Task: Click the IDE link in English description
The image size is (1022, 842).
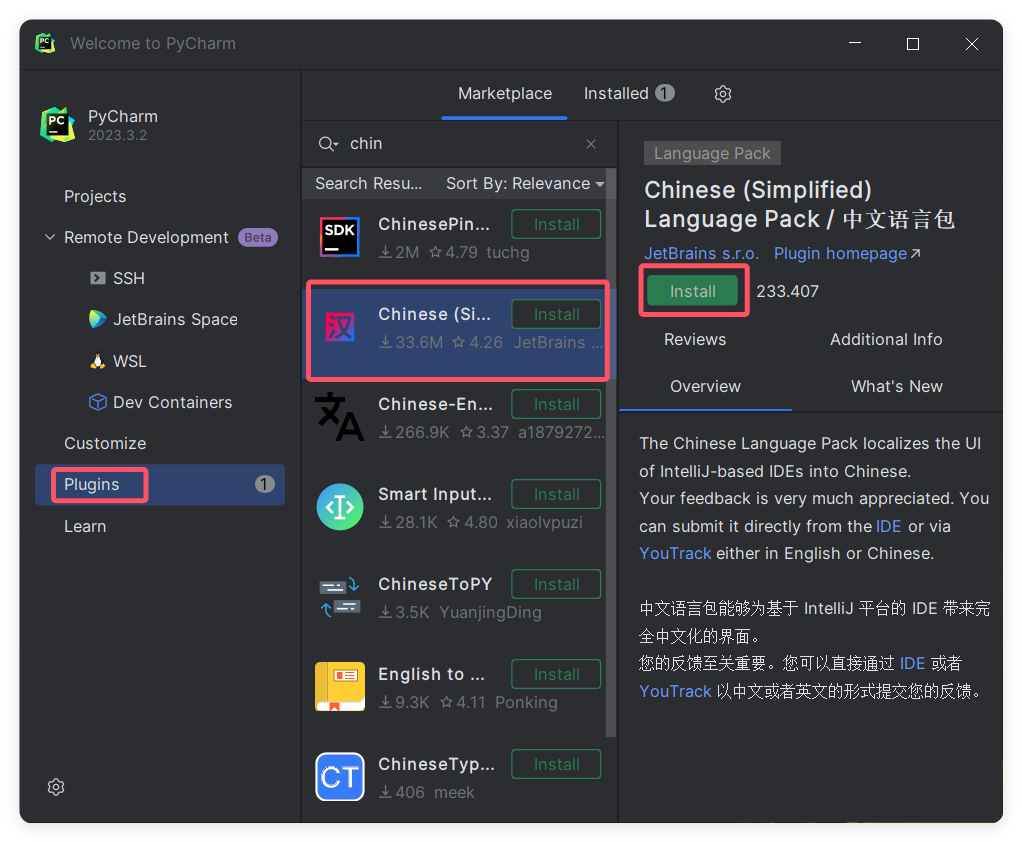Action: 888,526
